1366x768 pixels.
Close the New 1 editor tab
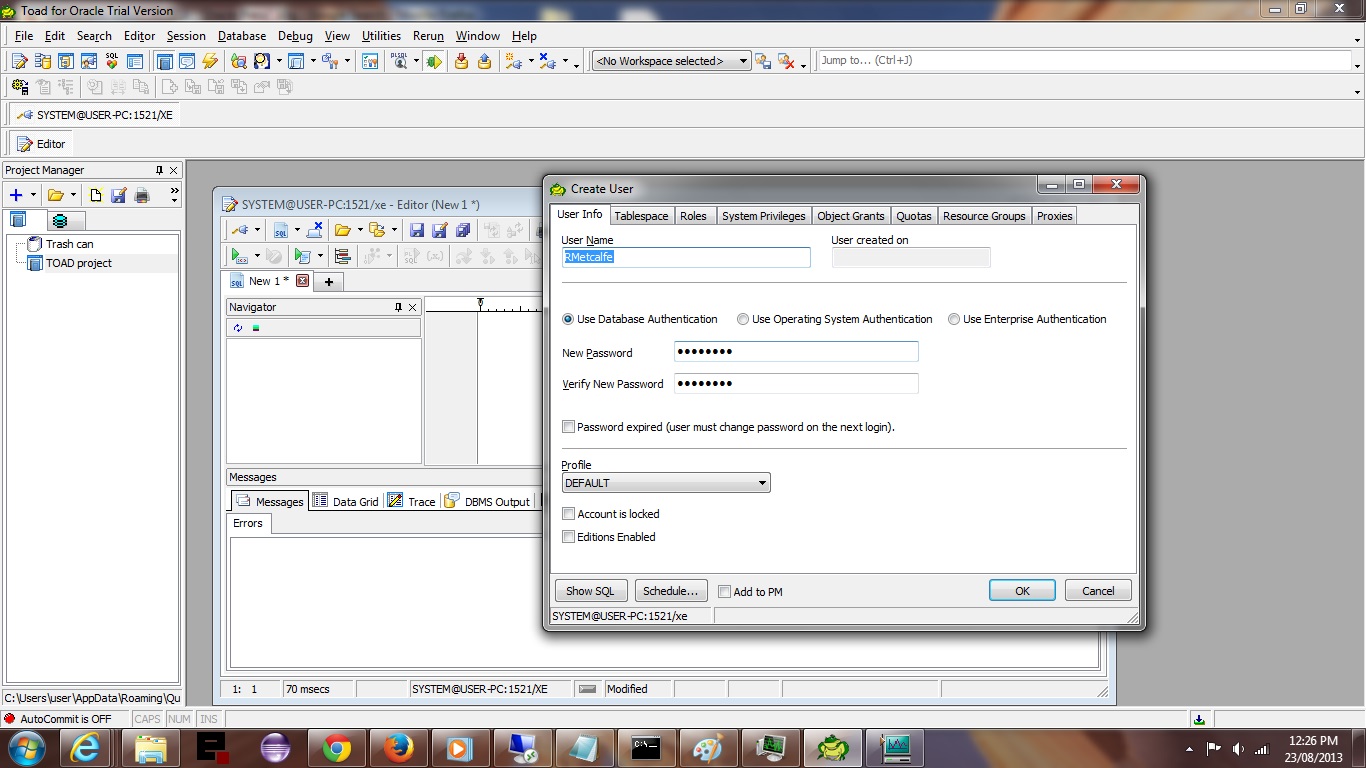(302, 281)
